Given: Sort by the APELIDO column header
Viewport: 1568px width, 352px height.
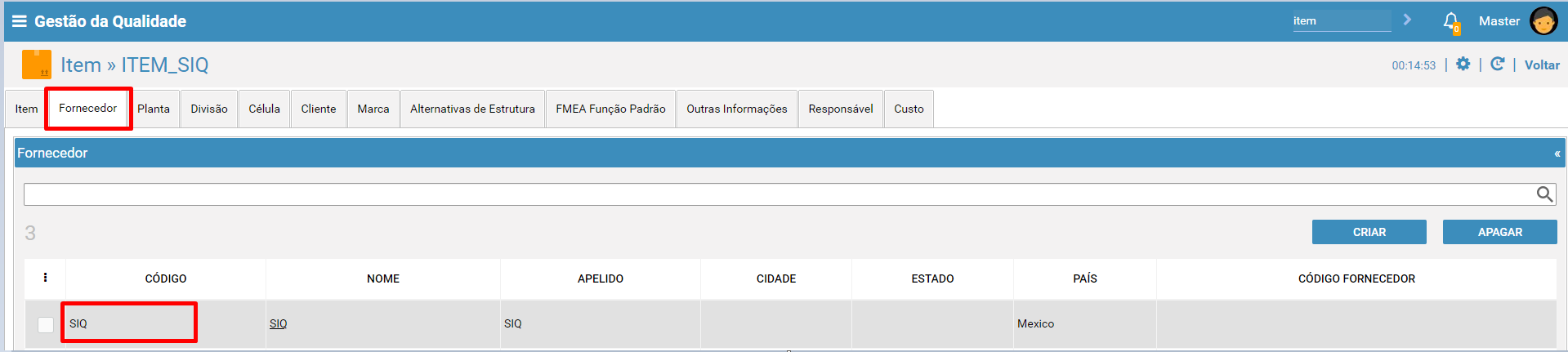Looking at the screenshot, I should pos(601,278).
